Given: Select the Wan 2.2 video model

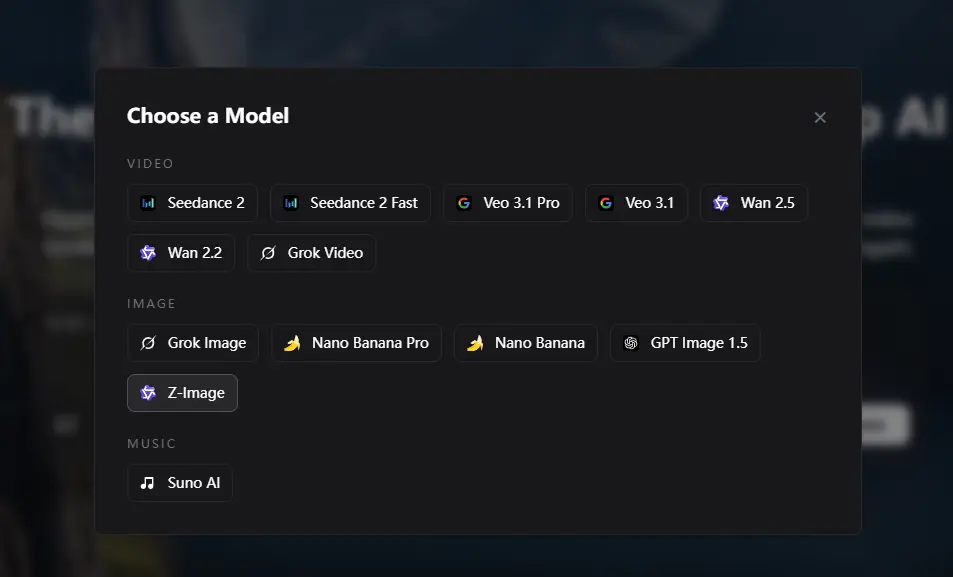Looking at the screenshot, I should click(x=181, y=253).
